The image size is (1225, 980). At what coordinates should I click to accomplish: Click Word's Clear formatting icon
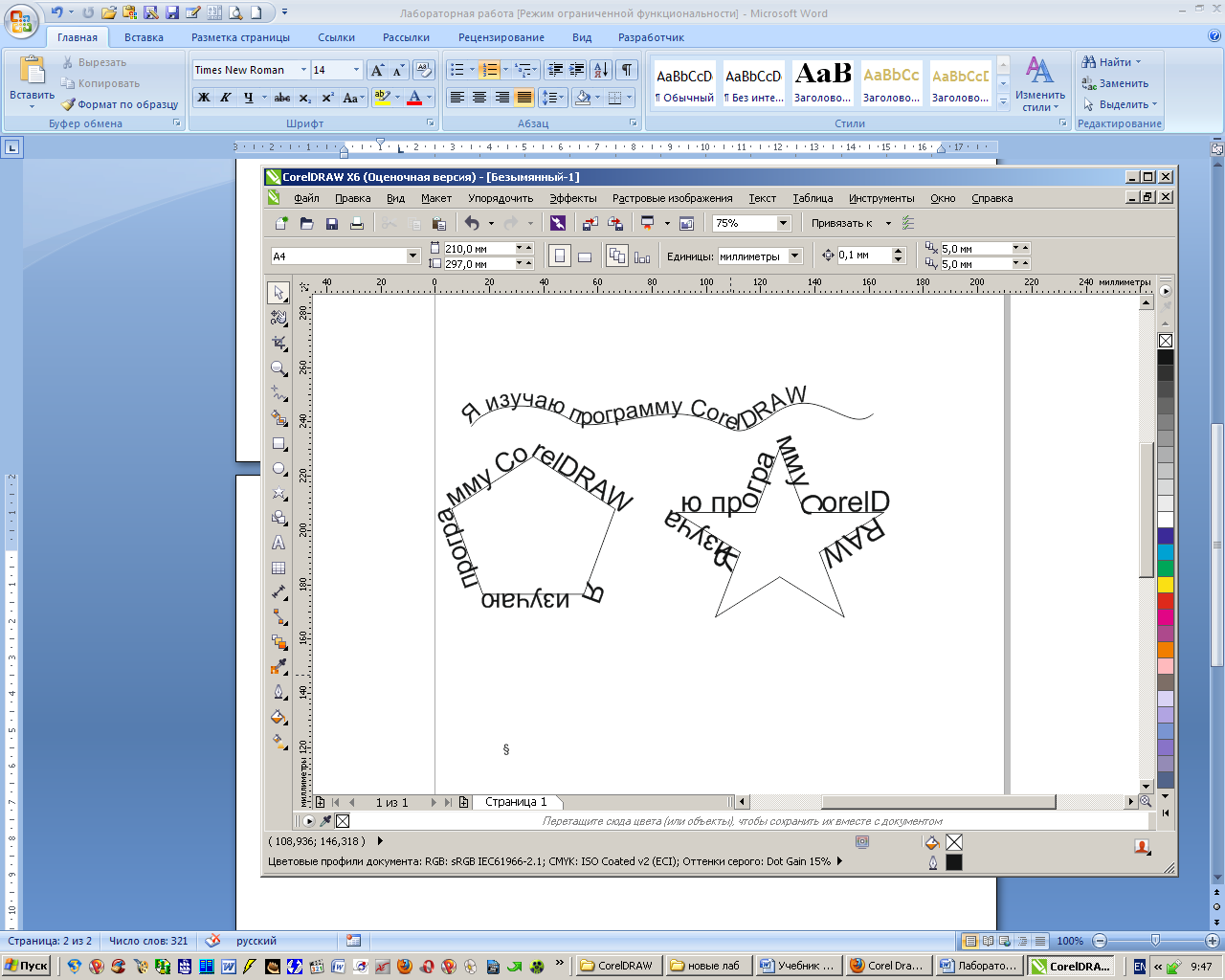pos(424,70)
